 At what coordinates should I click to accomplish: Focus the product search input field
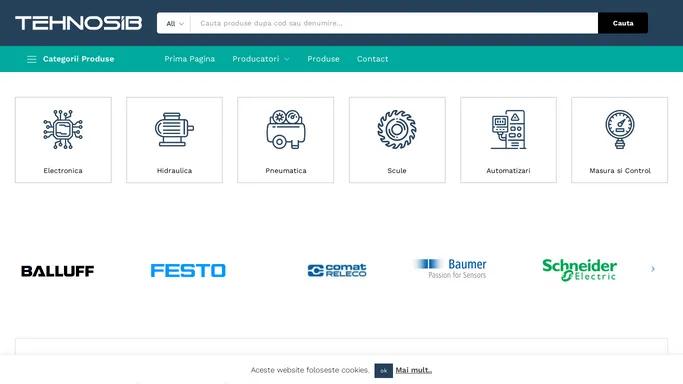click(x=394, y=23)
